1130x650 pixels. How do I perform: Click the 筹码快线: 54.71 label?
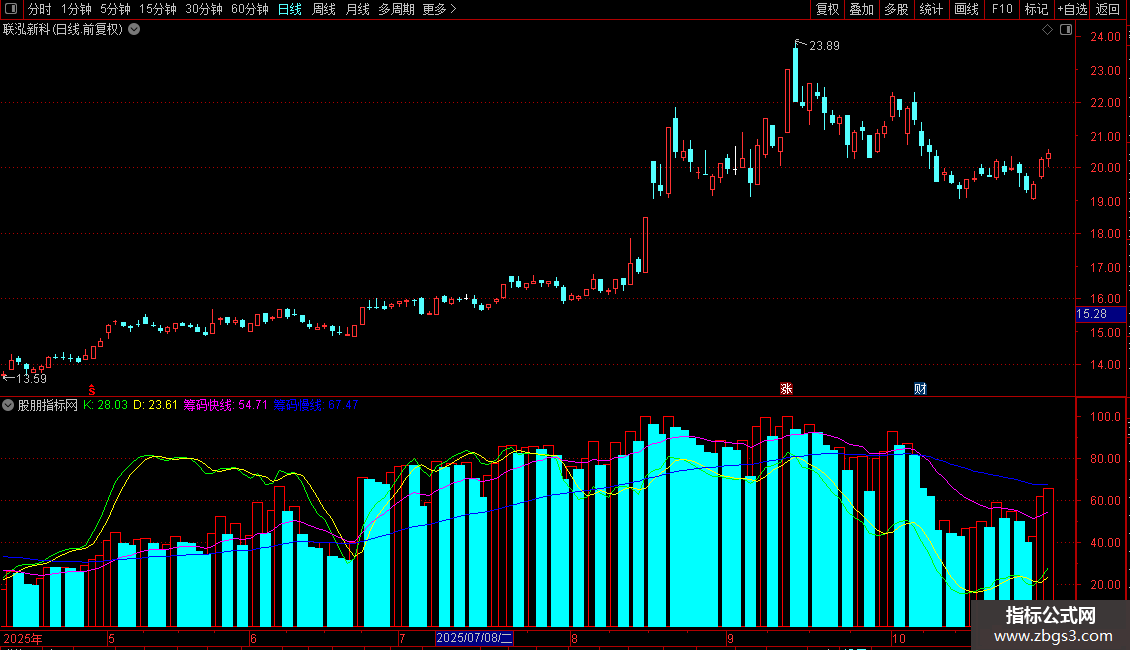point(226,405)
